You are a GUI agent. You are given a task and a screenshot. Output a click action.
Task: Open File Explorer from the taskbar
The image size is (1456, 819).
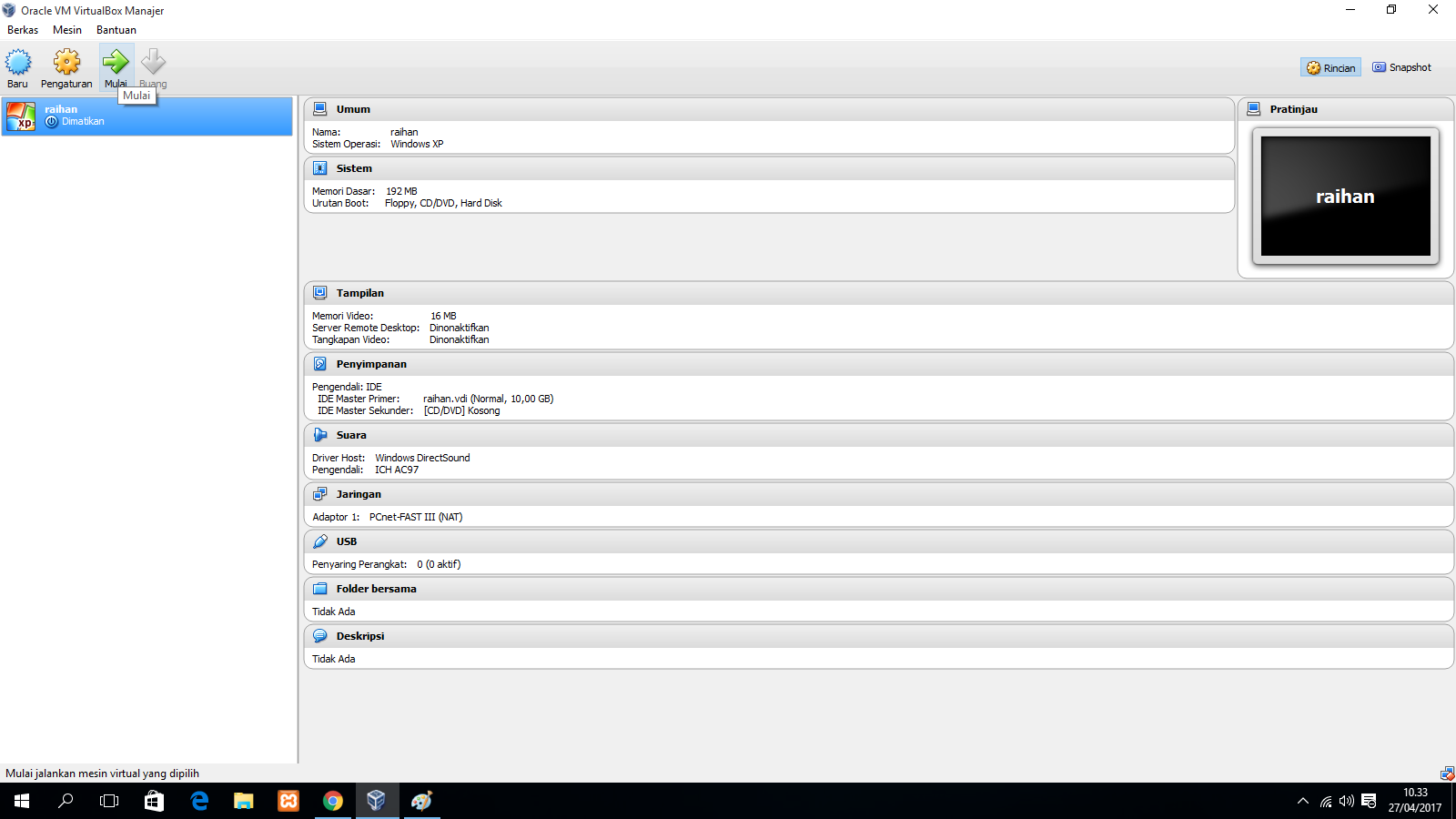pyautogui.click(x=243, y=801)
